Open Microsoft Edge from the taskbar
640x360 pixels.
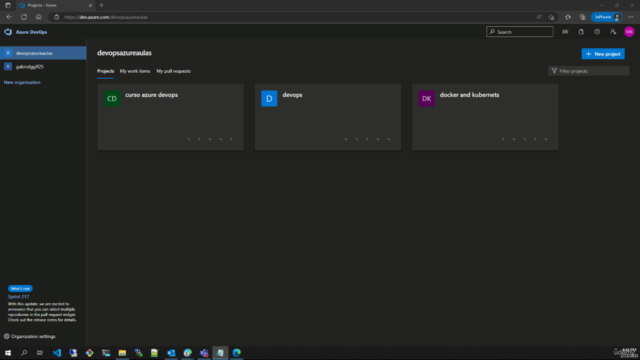coord(236,353)
